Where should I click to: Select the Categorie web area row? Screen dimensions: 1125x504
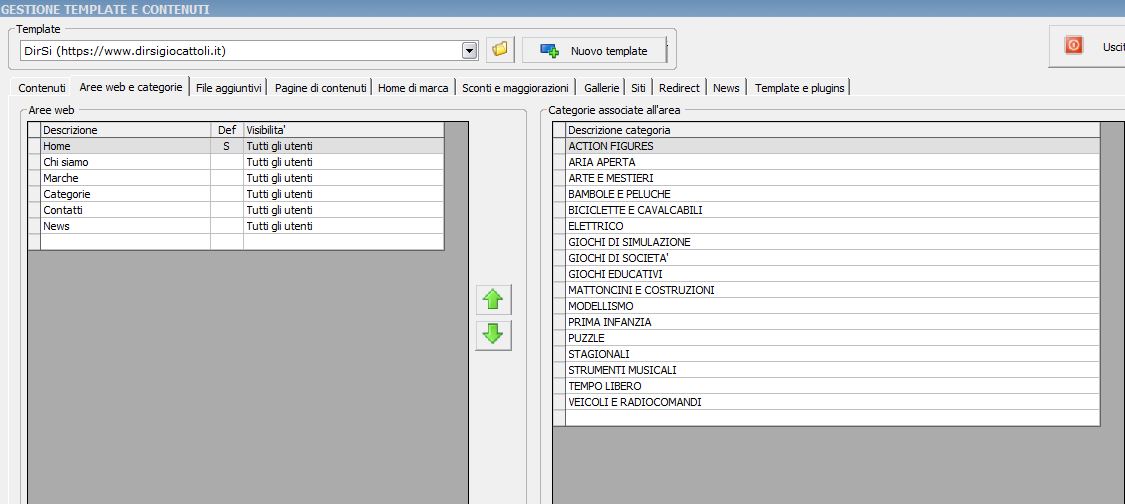click(236, 194)
